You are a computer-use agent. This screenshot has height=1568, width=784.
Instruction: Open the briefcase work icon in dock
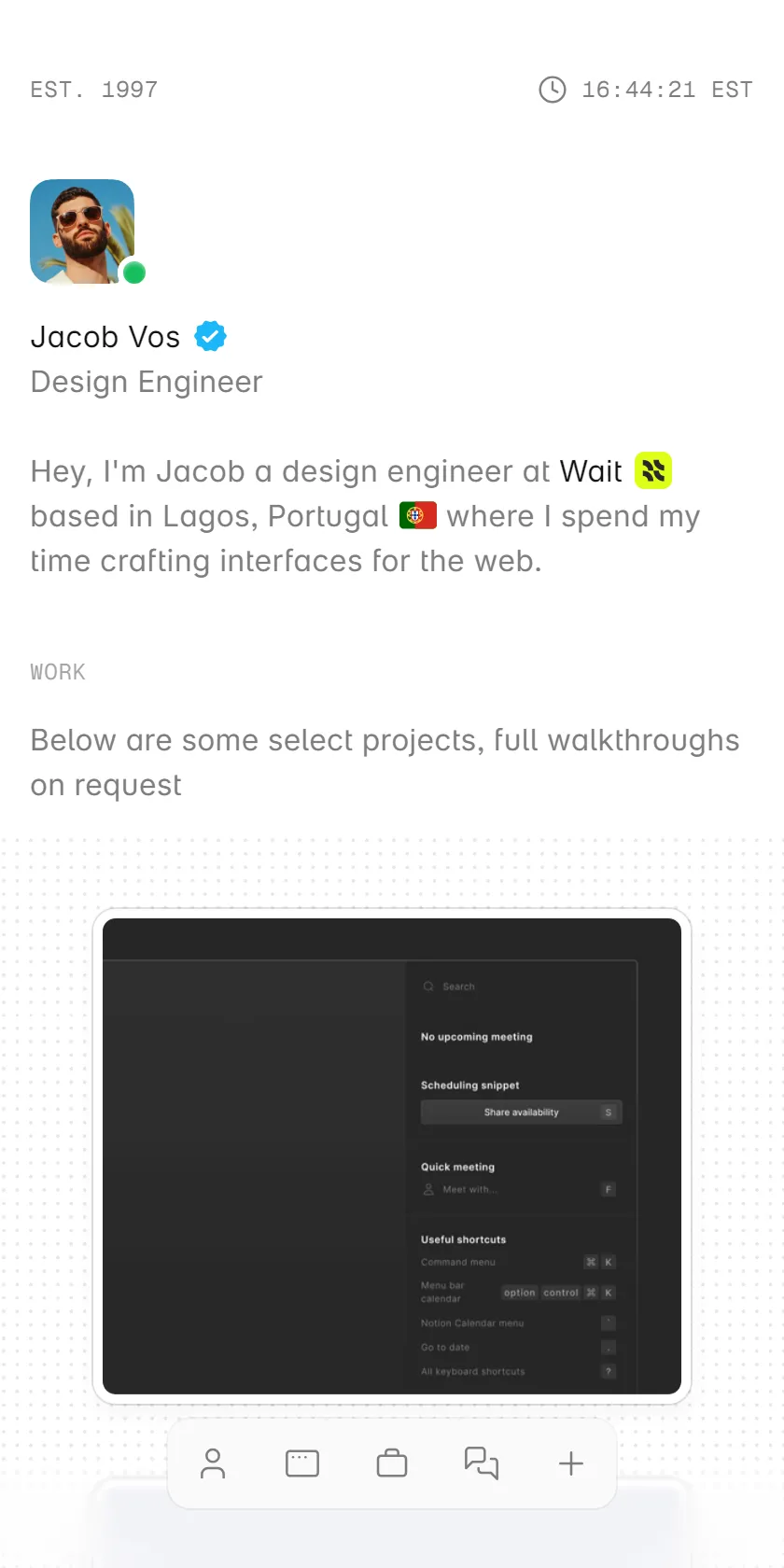tap(392, 1463)
